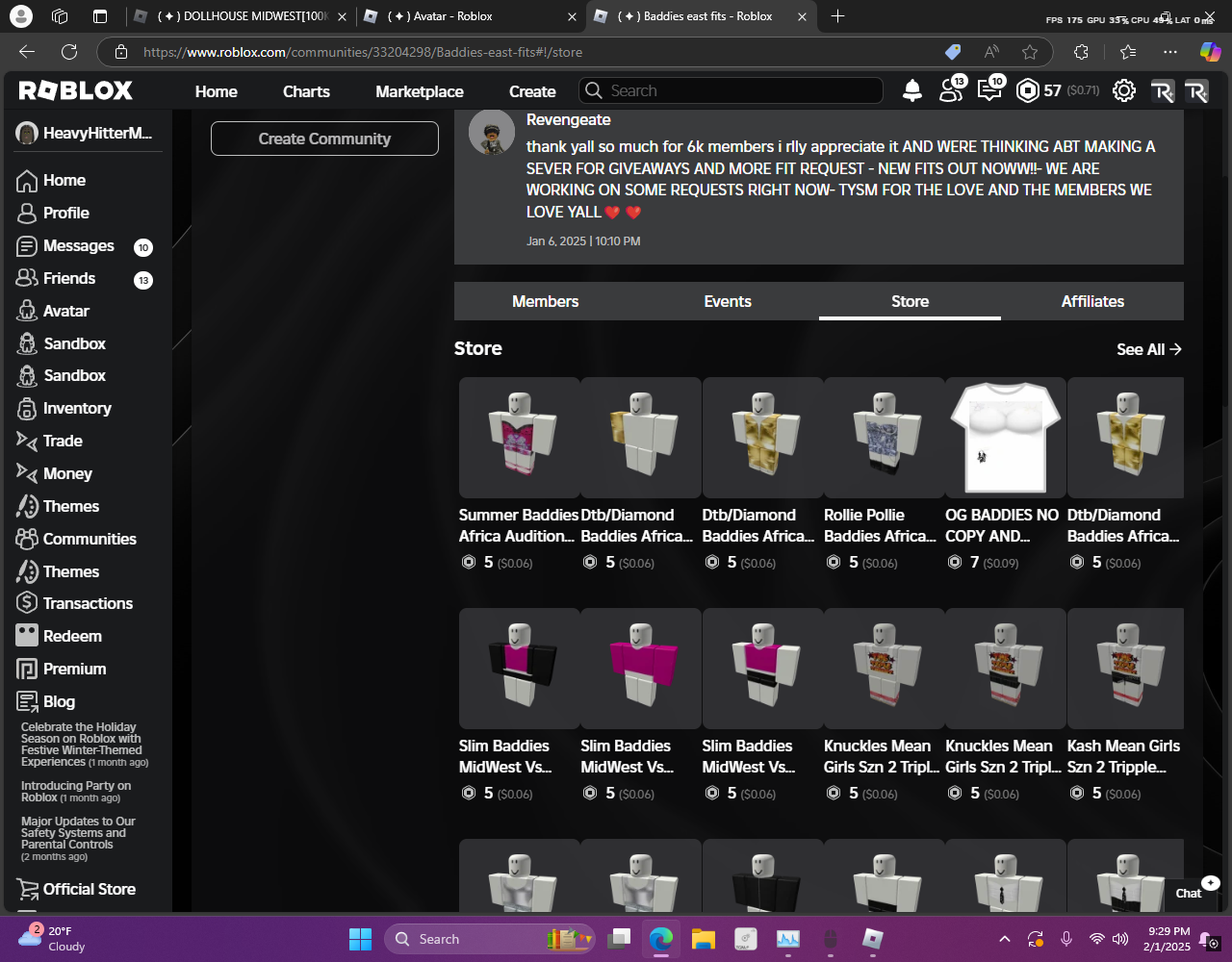
Task: Click Revengeate avatar picture on shout
Action: (492, 133)
